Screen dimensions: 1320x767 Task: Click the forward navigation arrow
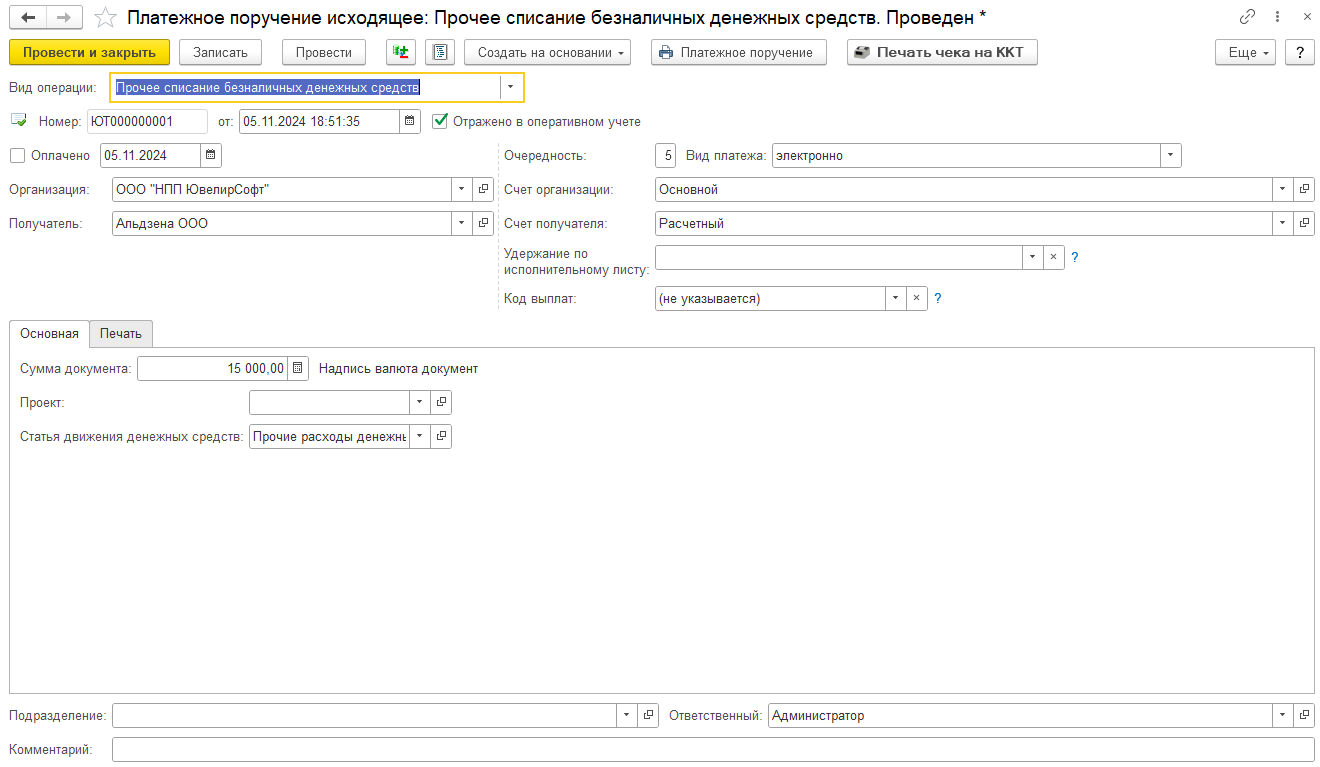[65, 17]
